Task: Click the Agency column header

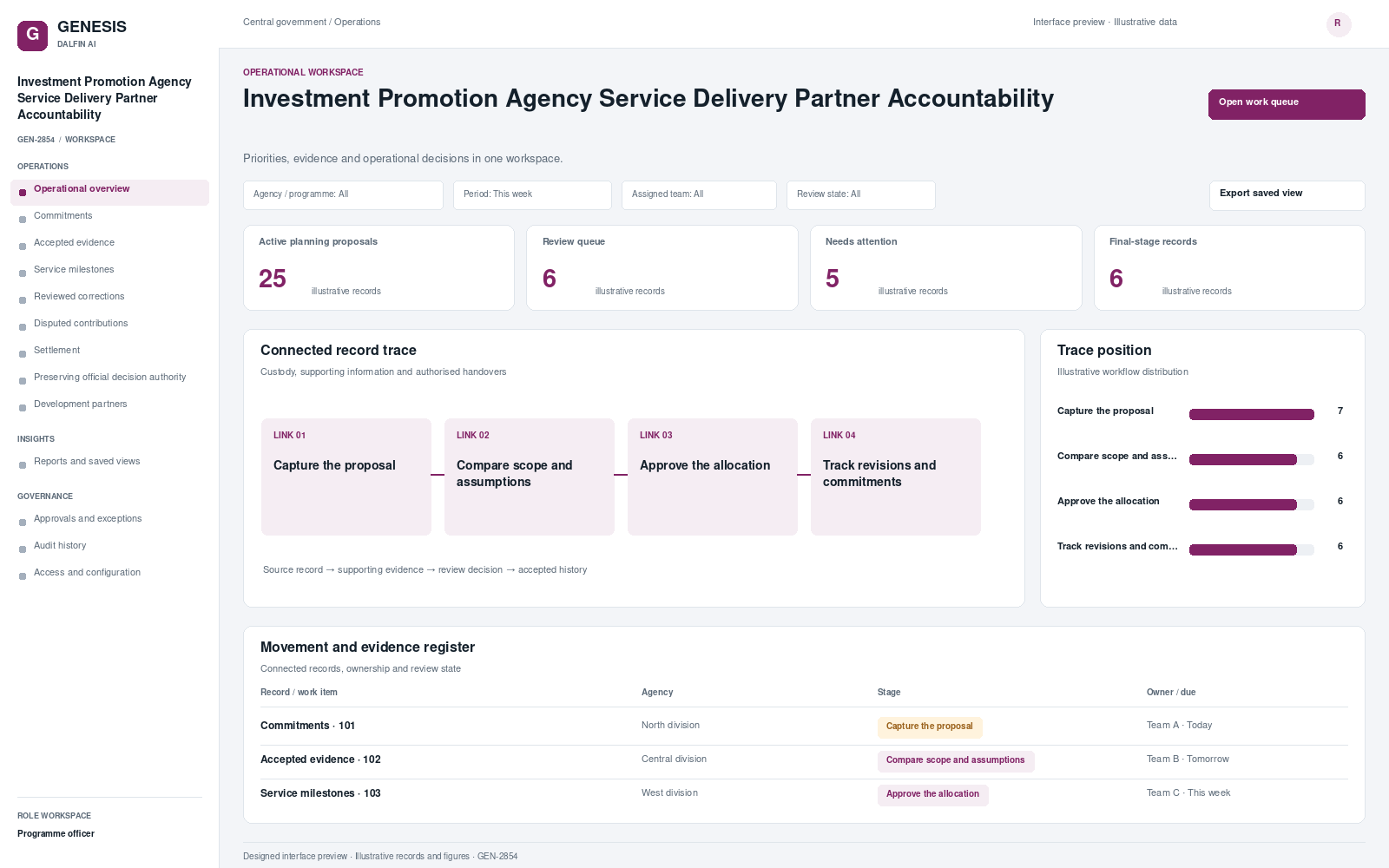Action: click(x=657, y=693)
